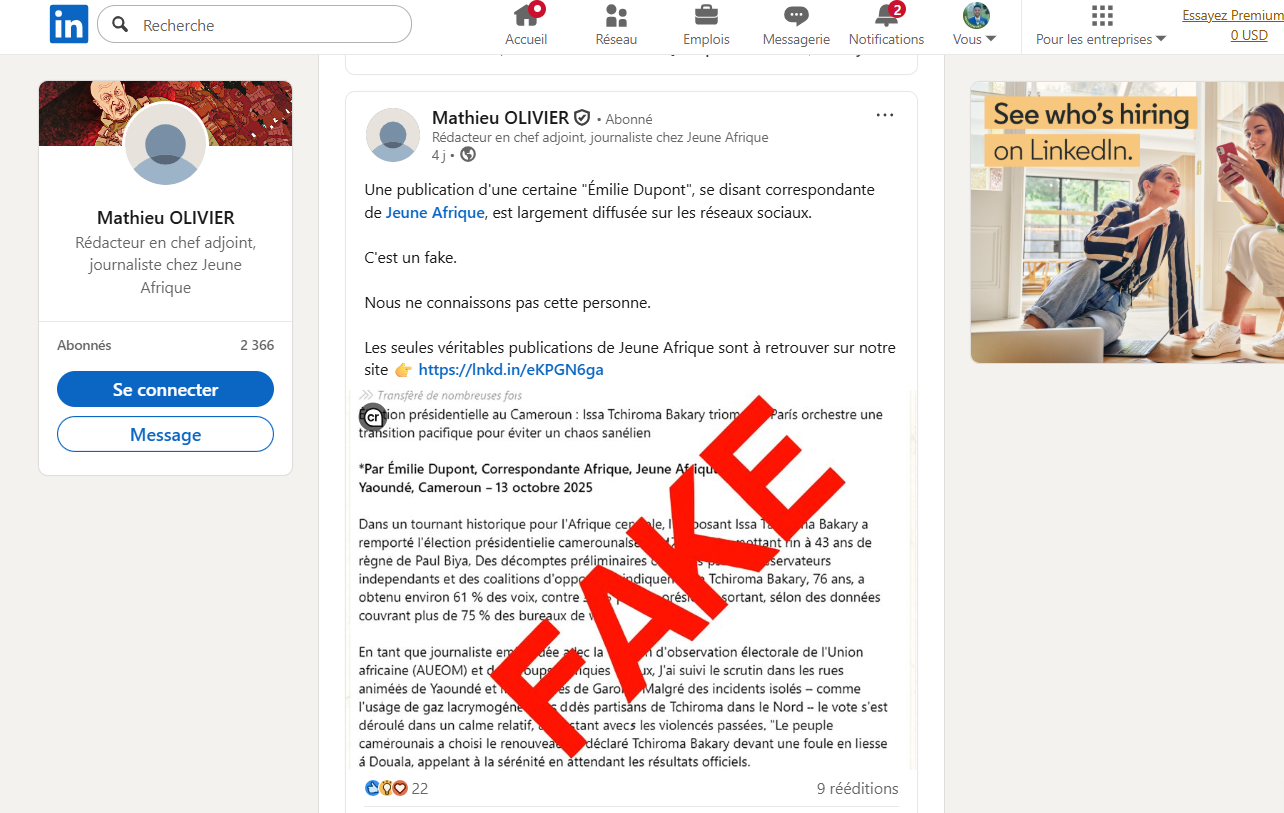Click the LinkedIn logo icon
This screenshot has height=813, width=1284.
[69, 24]
